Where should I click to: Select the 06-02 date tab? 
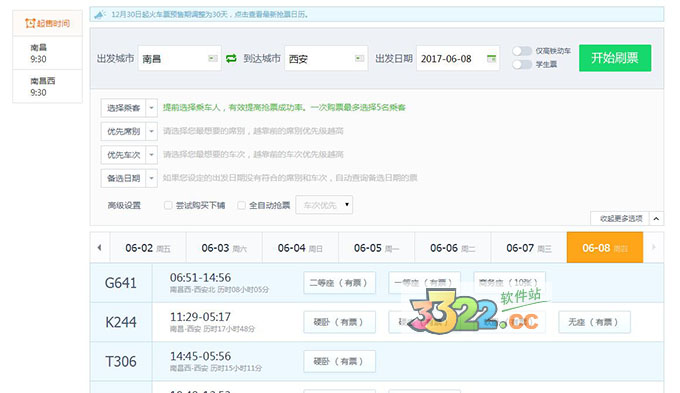coord(148,248)
